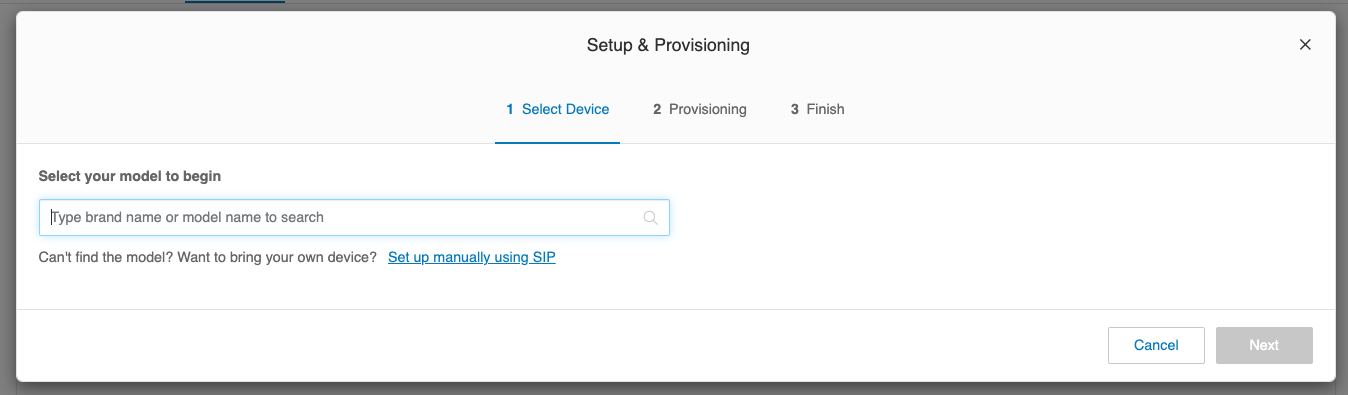Close the Setup & Provisioning dialog
Image resolution: width=1348 pixels, height=395 pixels.
click(1304, 45)
